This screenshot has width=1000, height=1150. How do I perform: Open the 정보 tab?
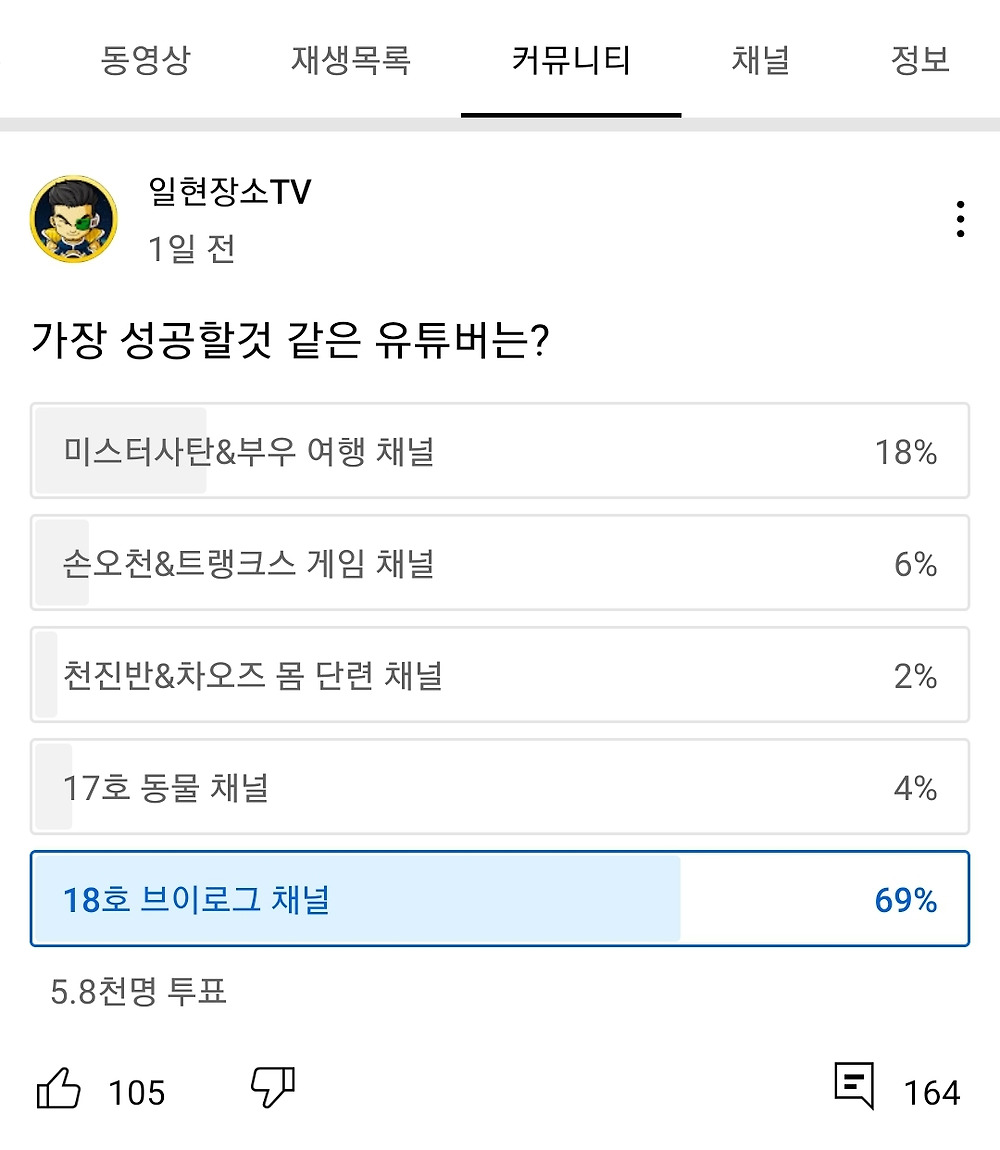(920, 61)
